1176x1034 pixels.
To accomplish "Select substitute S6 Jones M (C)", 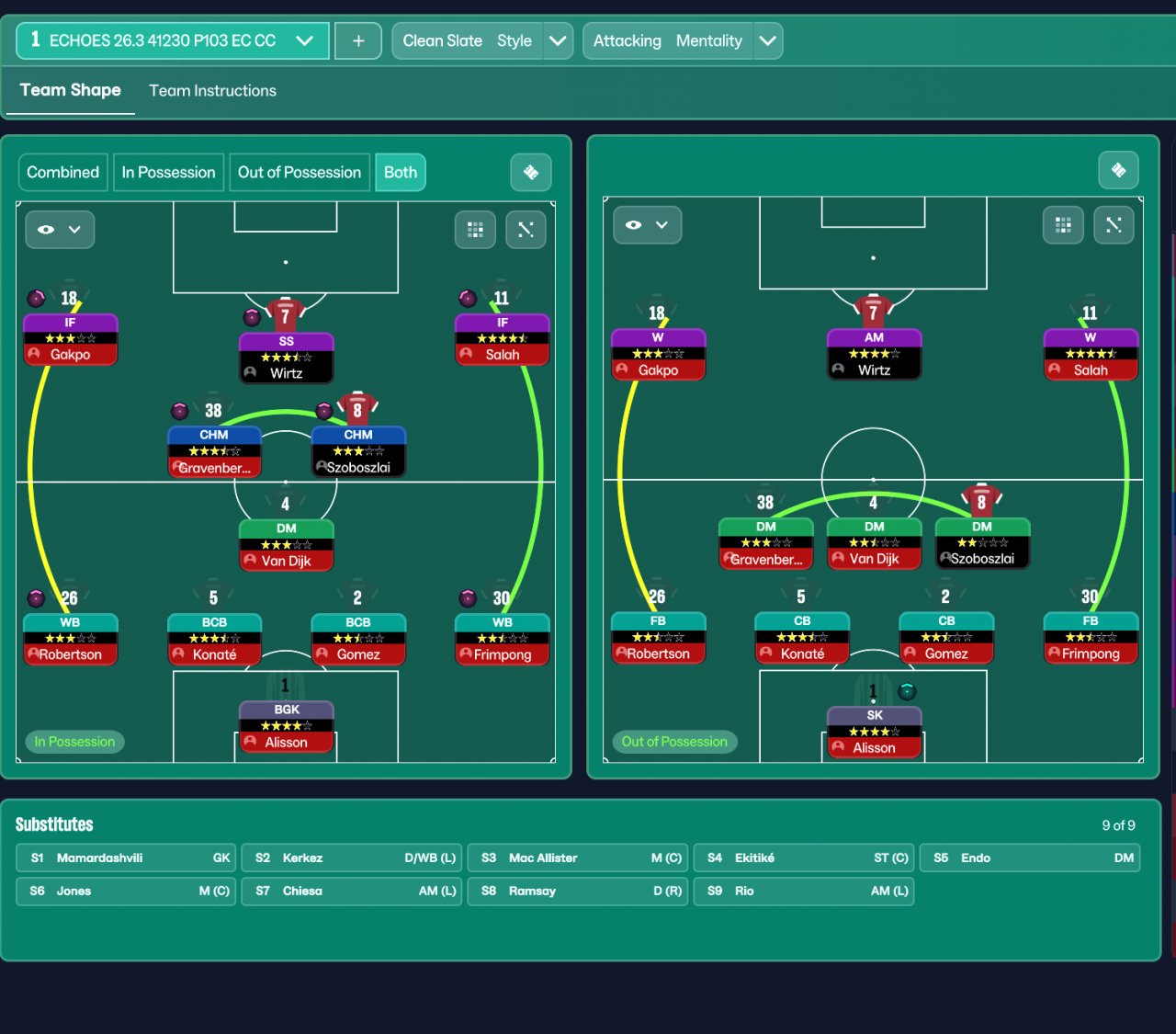I will (x=126, y=891).
